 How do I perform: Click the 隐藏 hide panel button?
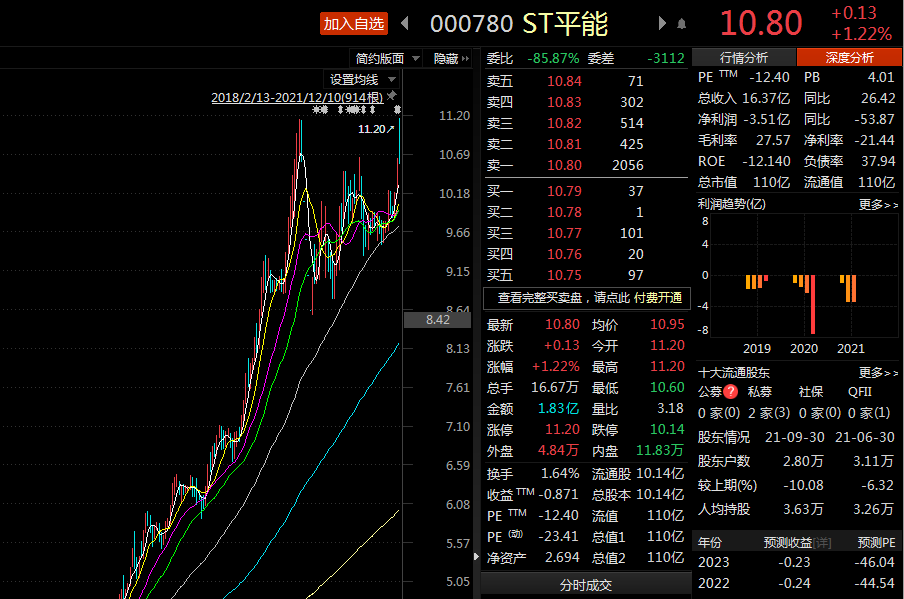451,58
